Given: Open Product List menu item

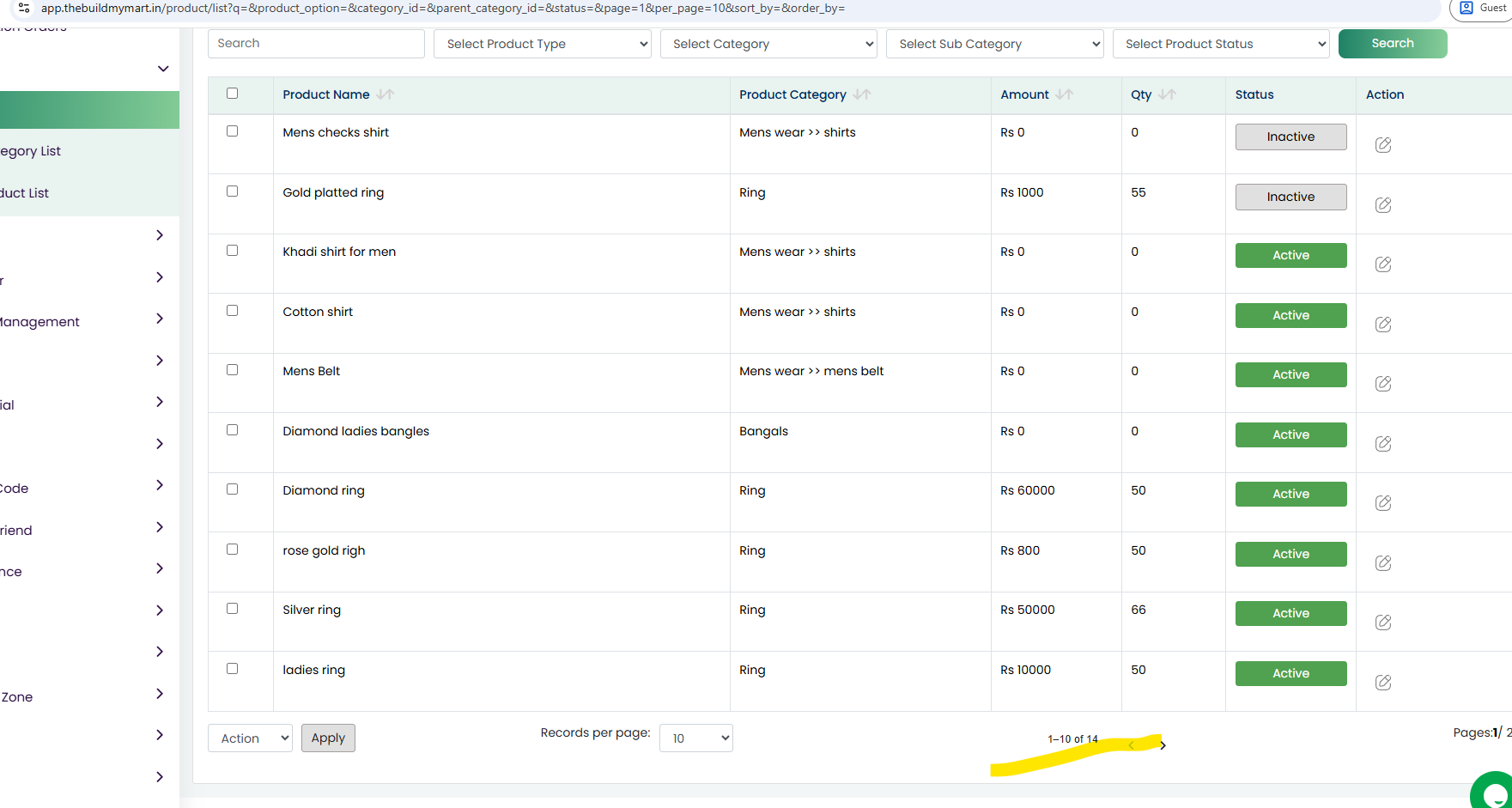Looking at the screenshot, I should pyautogui.click(x=25, y=193).
